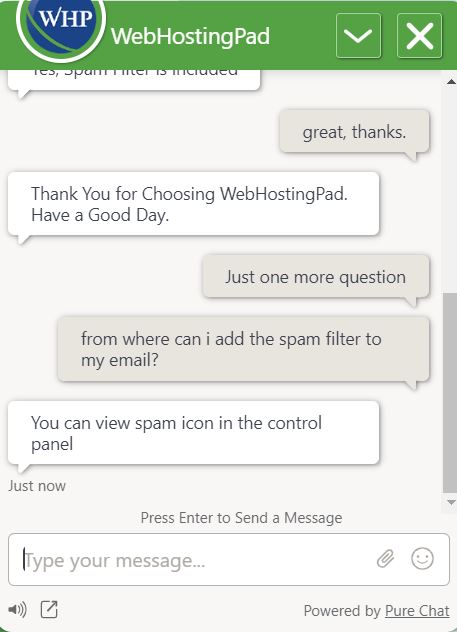Open the emoji picker smiley icon
This screenshot has width=457, height=632.
point(422,559)
